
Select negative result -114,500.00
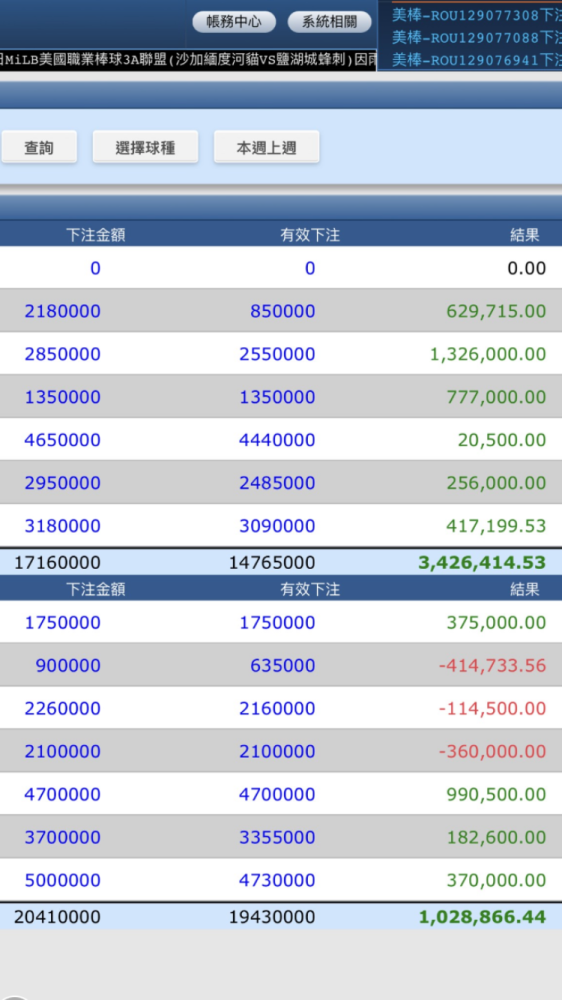point(492,709)
